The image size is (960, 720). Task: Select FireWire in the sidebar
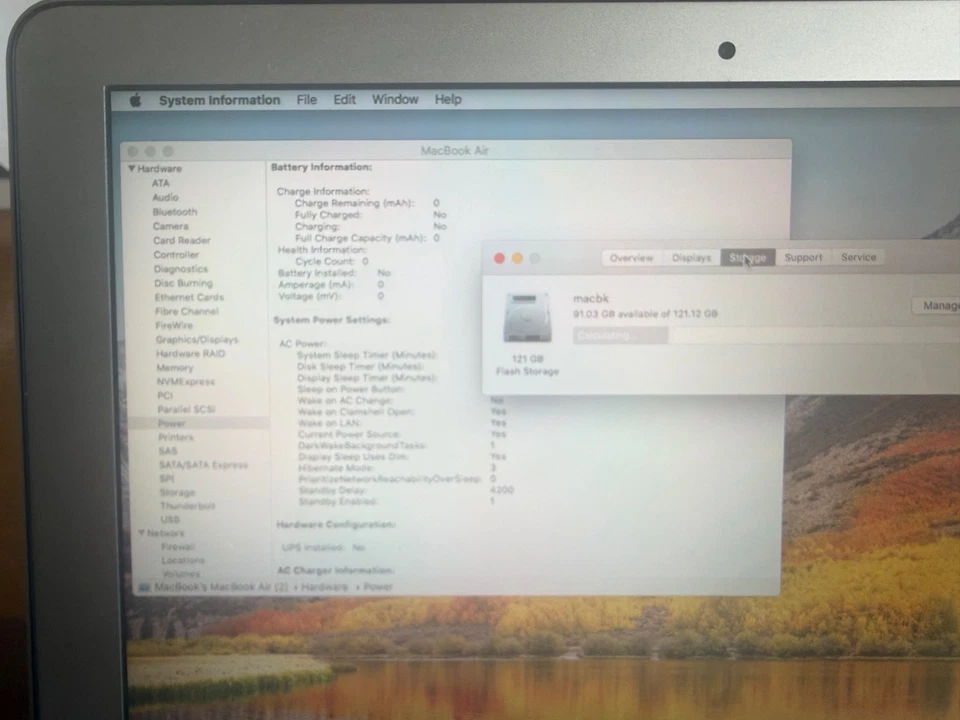coord(174,325)
